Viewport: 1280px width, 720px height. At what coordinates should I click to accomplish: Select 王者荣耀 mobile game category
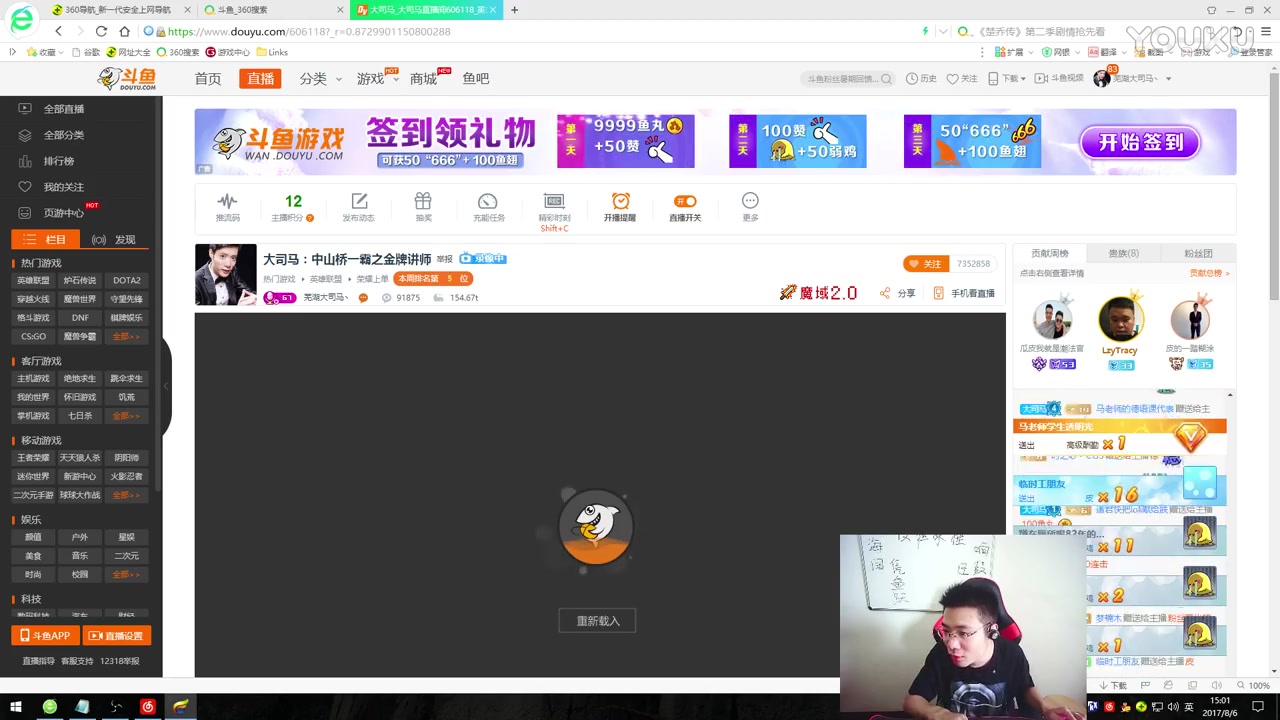coord(33,458)
